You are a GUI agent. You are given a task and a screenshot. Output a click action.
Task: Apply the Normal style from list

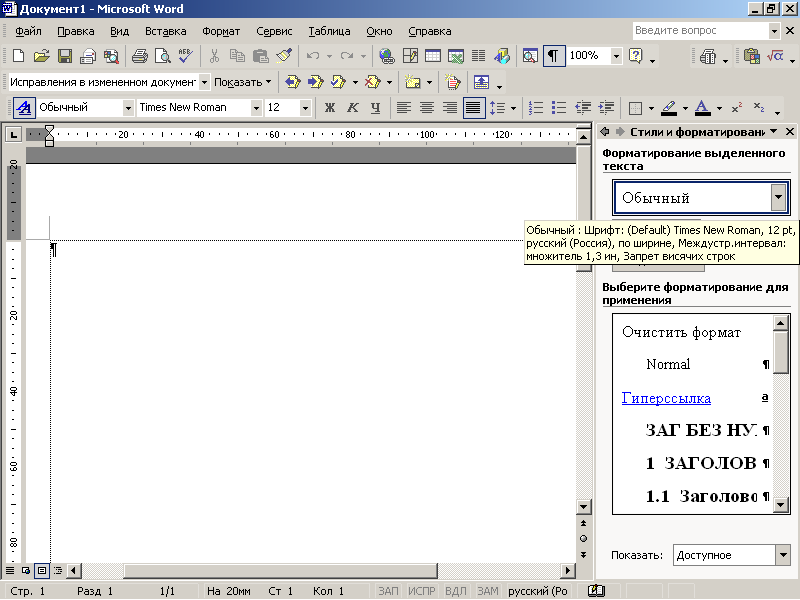coord(693,364)
